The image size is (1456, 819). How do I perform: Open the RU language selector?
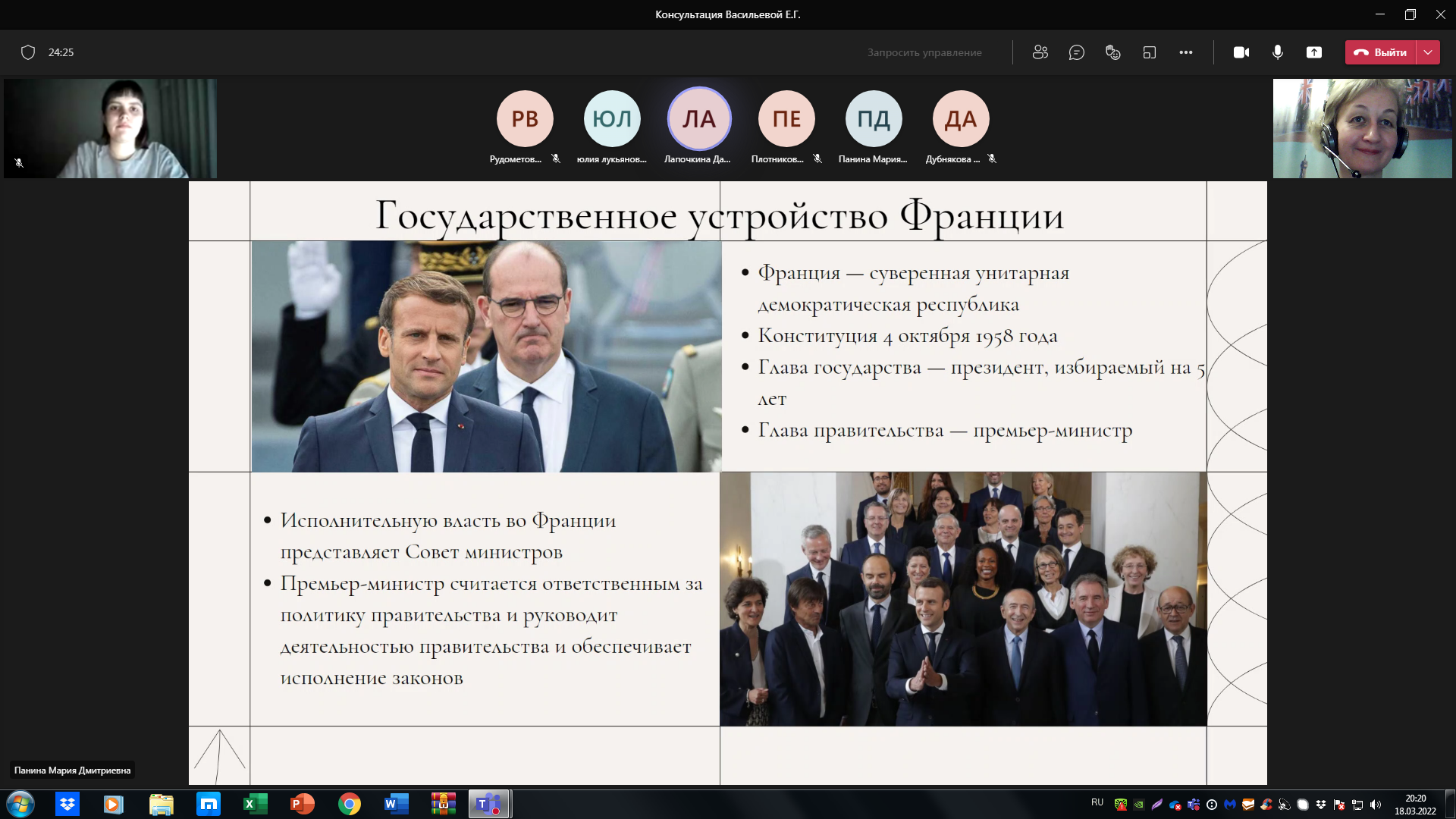[x=1097, y=804]
